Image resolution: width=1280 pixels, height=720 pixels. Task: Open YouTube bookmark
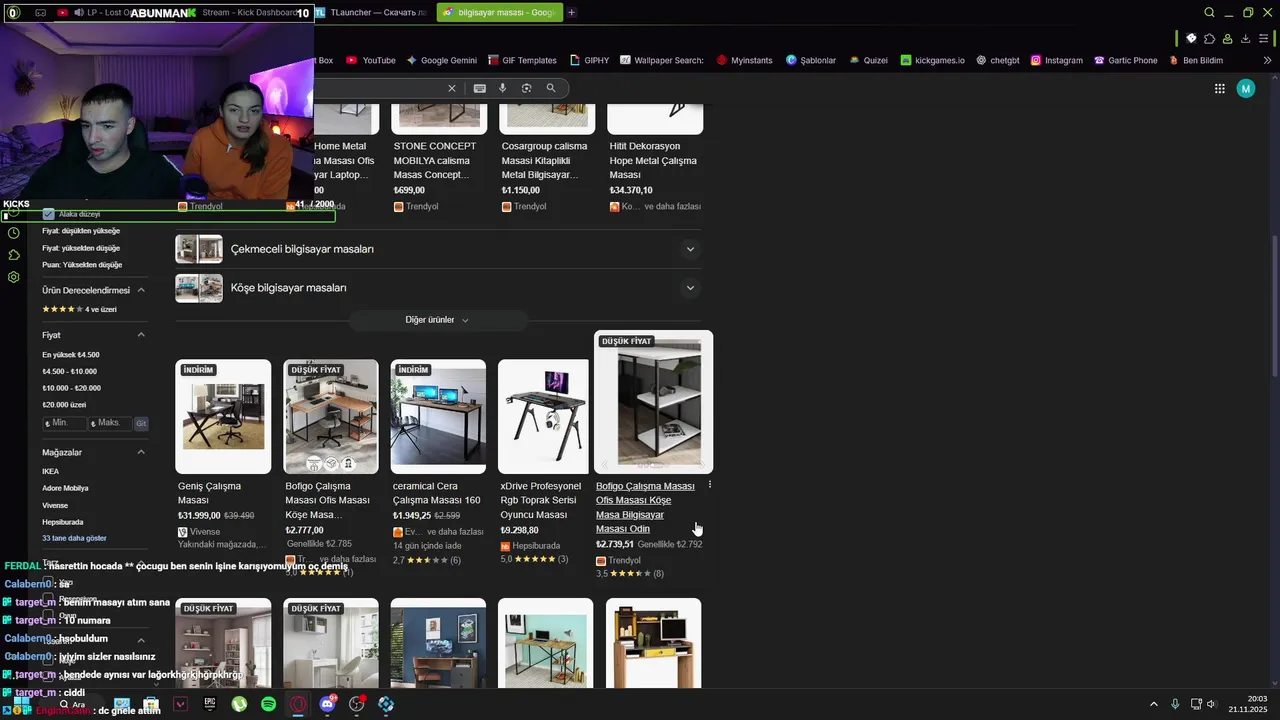[371, 60]
